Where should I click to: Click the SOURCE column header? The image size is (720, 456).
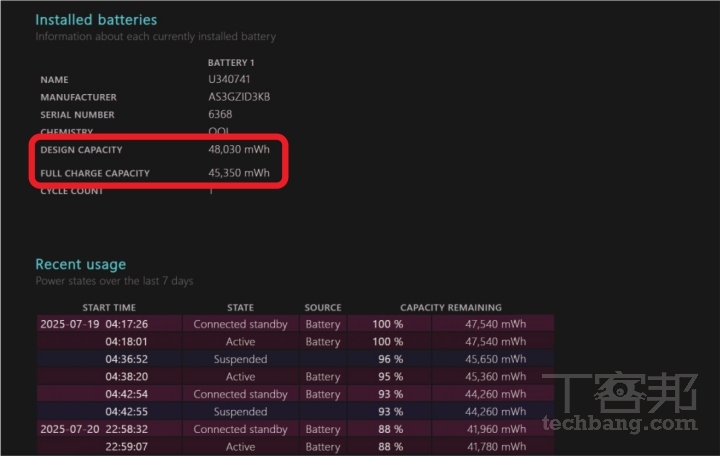323,308
